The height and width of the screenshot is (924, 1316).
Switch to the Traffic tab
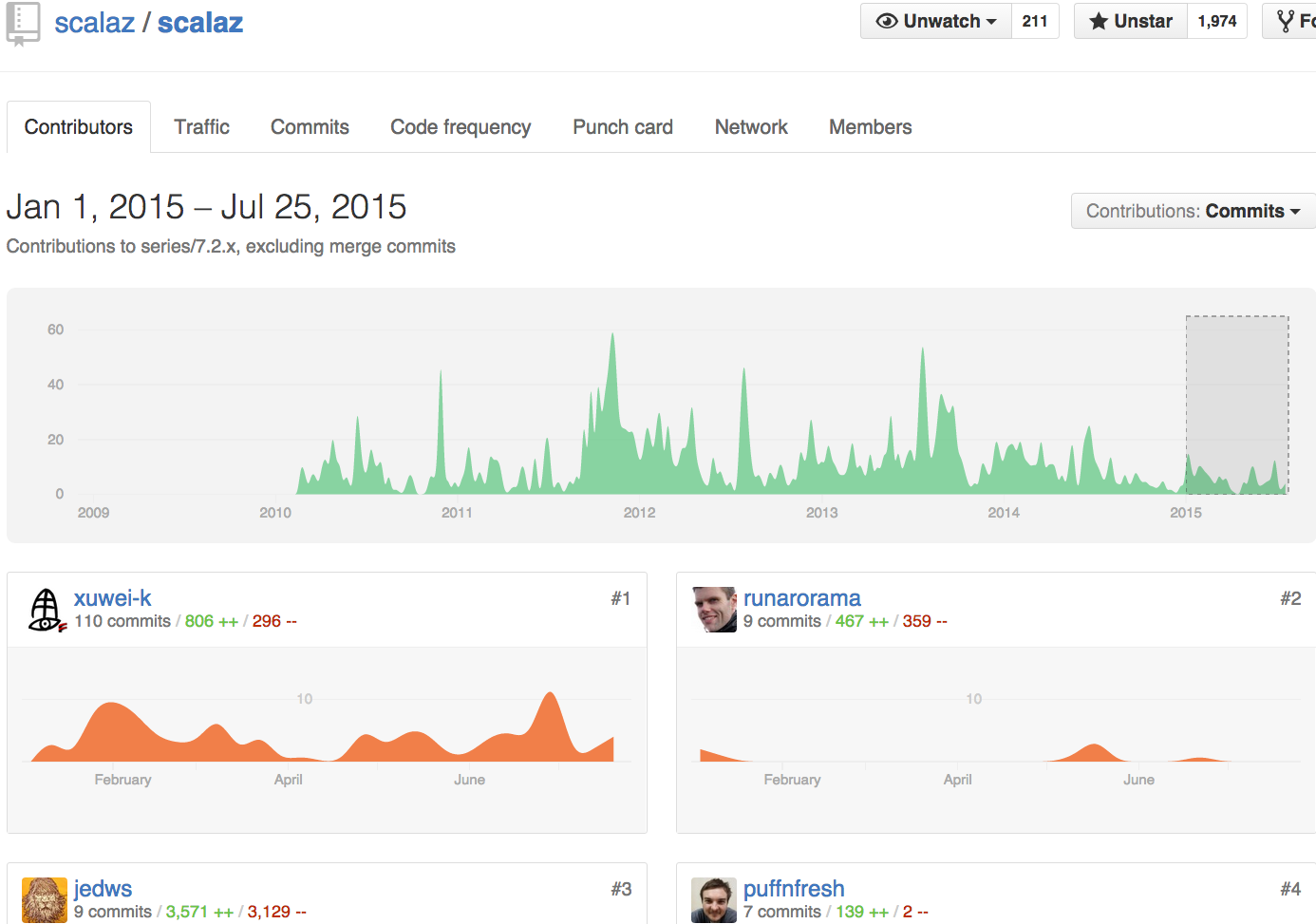point(201,127)
